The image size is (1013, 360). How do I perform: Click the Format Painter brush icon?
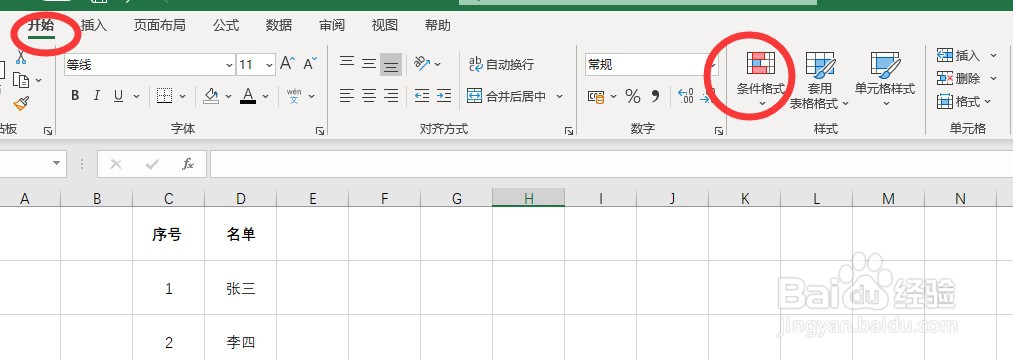pos(21,103)
